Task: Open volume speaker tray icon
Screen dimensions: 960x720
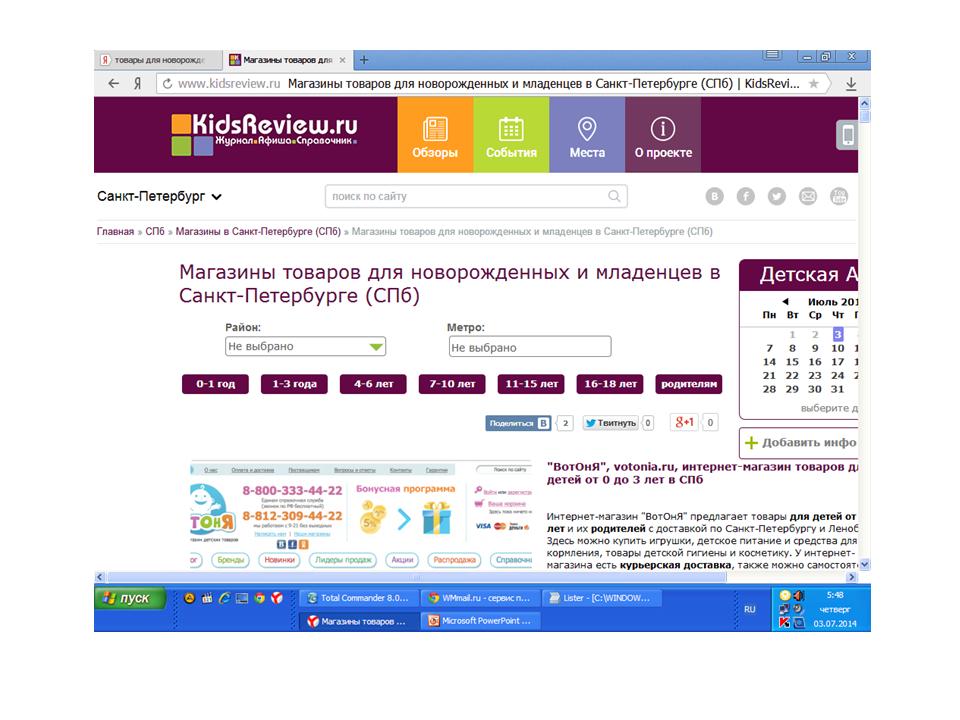Action: point(798,595)
